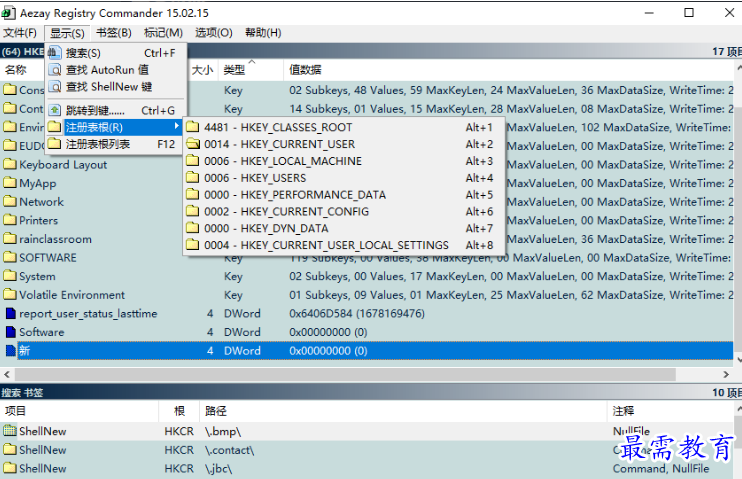The image size is (742, 479).
Task: Select HKEY_CLASSES_ROOT from submenu
Action: (x=344, y=127)
